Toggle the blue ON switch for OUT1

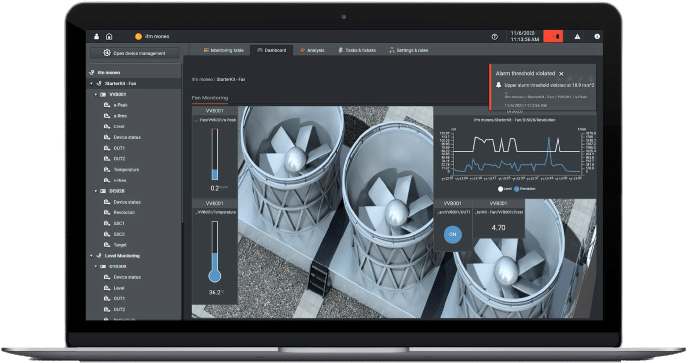[452, 234]
